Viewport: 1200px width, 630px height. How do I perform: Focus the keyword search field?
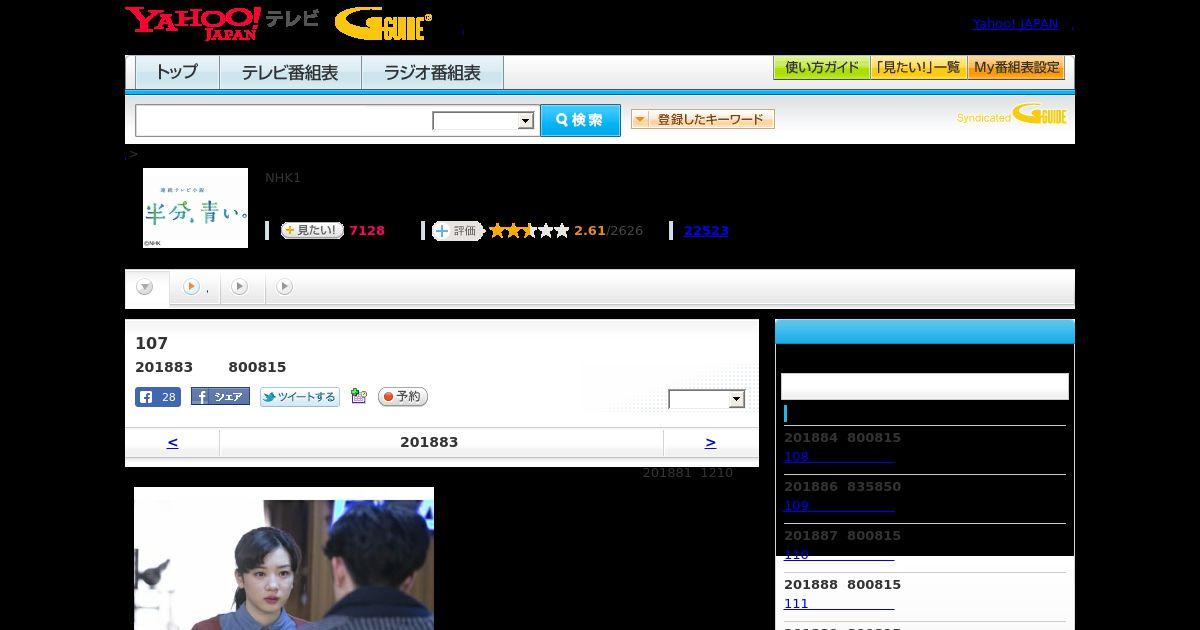tap(284, 120)
